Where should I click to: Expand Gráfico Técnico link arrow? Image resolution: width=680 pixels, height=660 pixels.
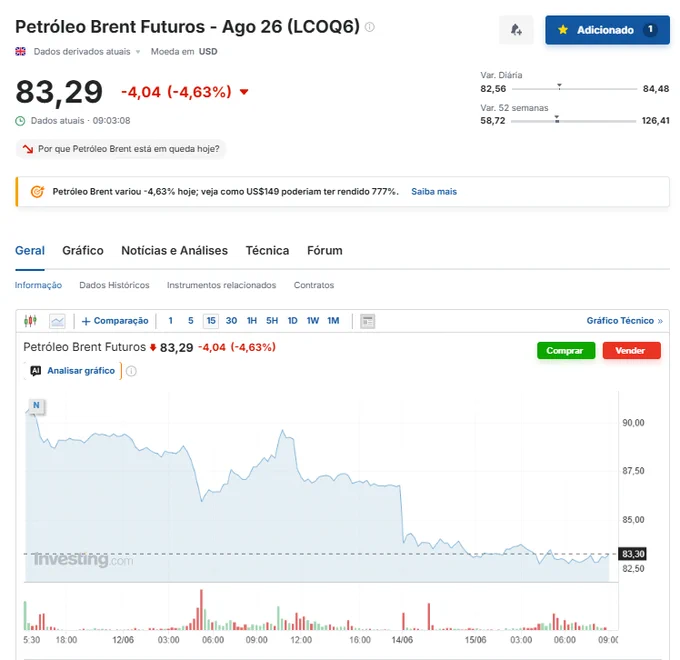pyautogui.click(x=660, y=321)
